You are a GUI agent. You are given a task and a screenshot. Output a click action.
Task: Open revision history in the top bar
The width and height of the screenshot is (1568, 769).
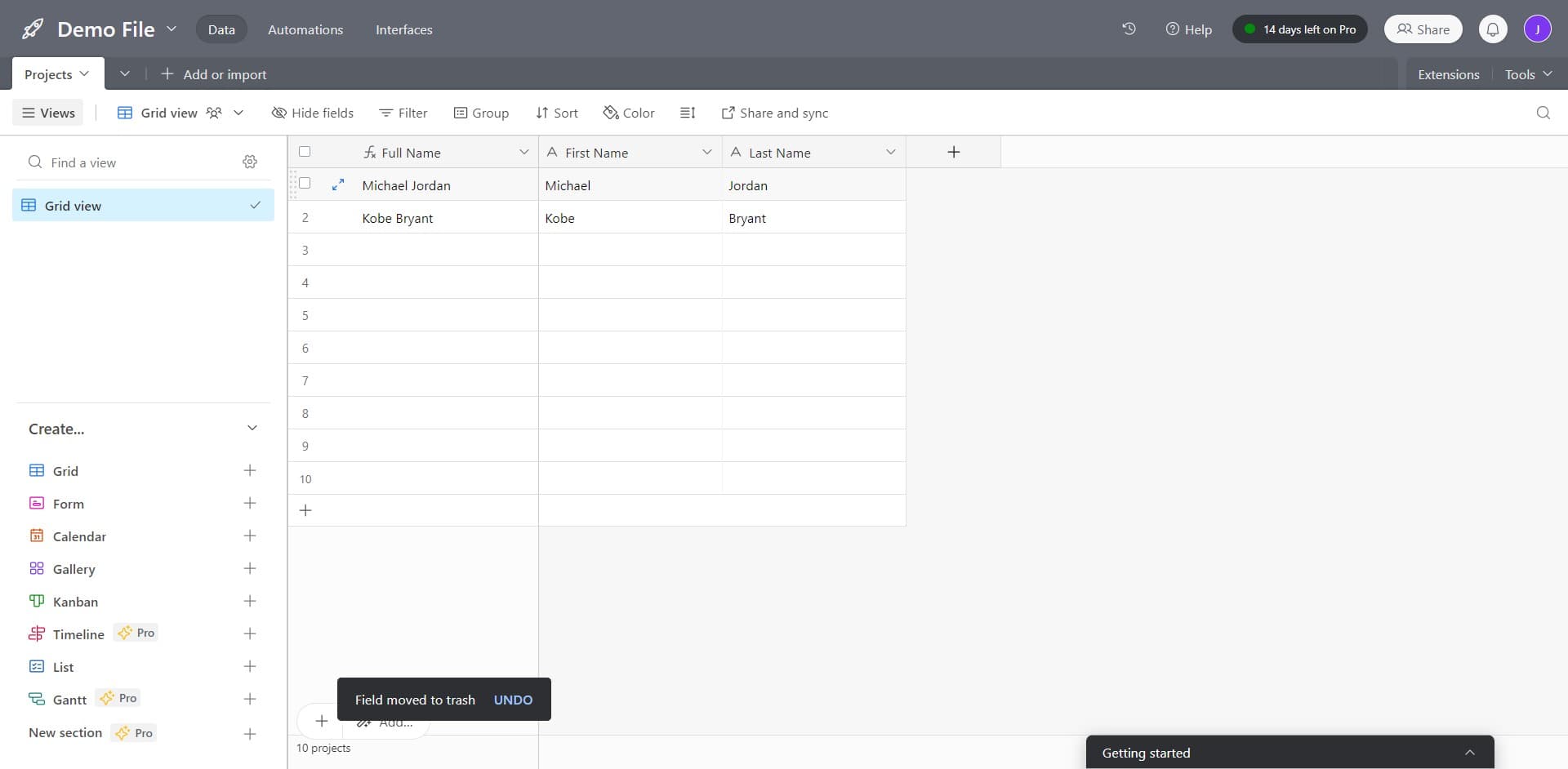tap(1129, 29)
